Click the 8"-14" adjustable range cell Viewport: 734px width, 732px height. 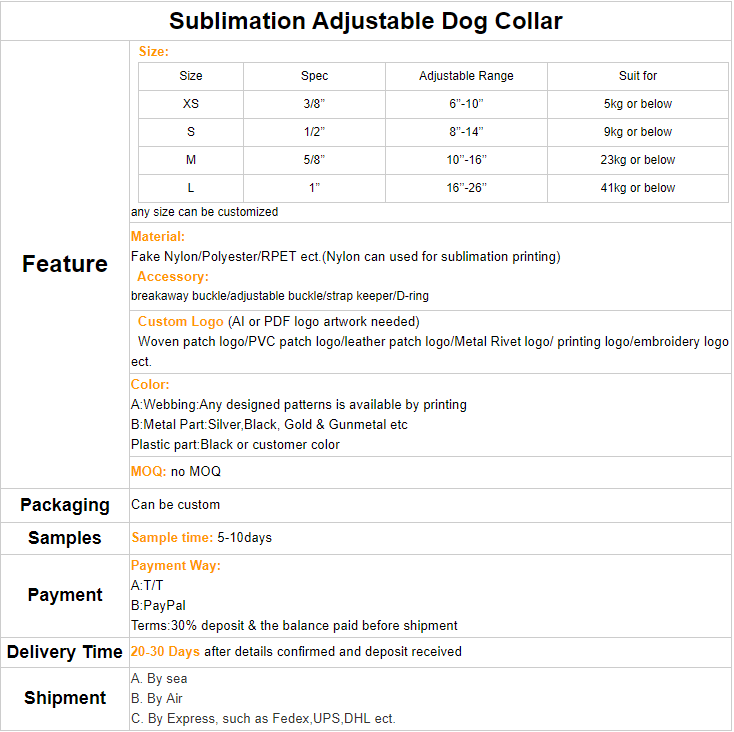[x=466, y=132]
